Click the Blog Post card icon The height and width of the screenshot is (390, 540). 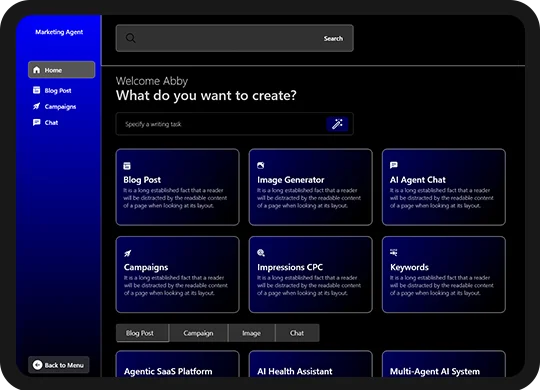[x=127, y=166]
